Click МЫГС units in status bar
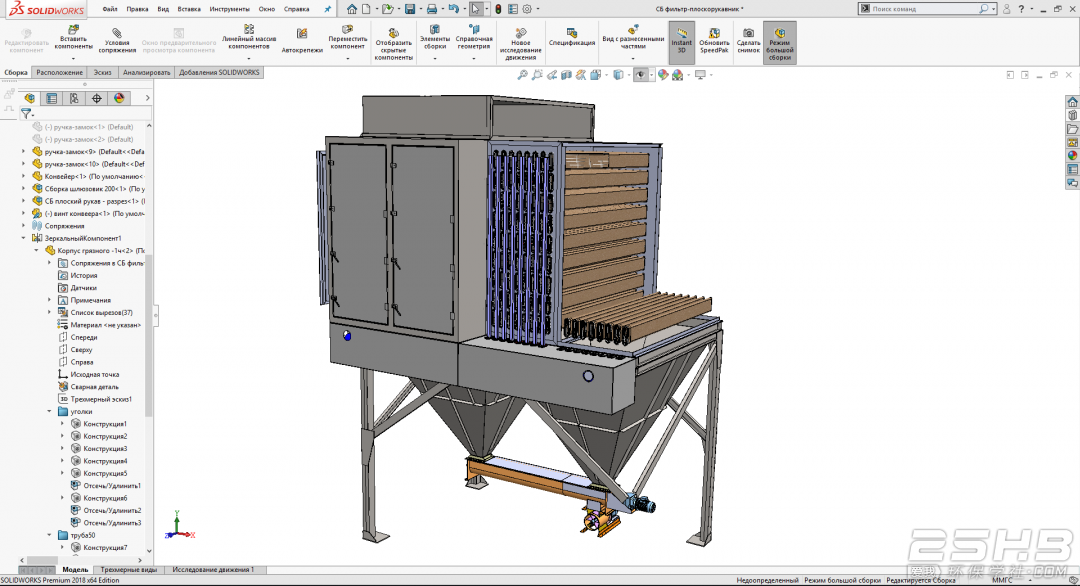 click(x=1003, y=580)
